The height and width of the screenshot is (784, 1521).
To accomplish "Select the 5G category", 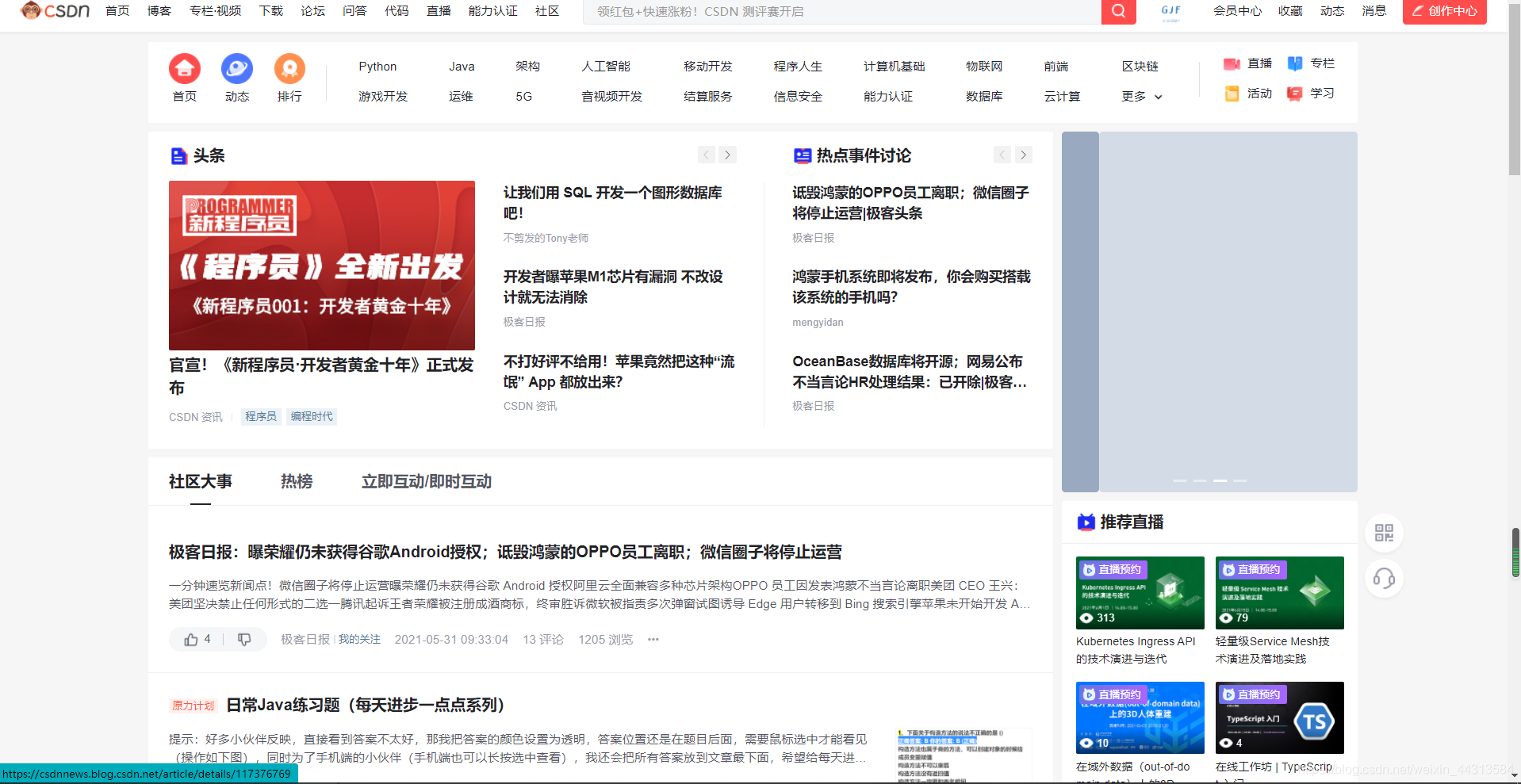I will coord(524,96).
